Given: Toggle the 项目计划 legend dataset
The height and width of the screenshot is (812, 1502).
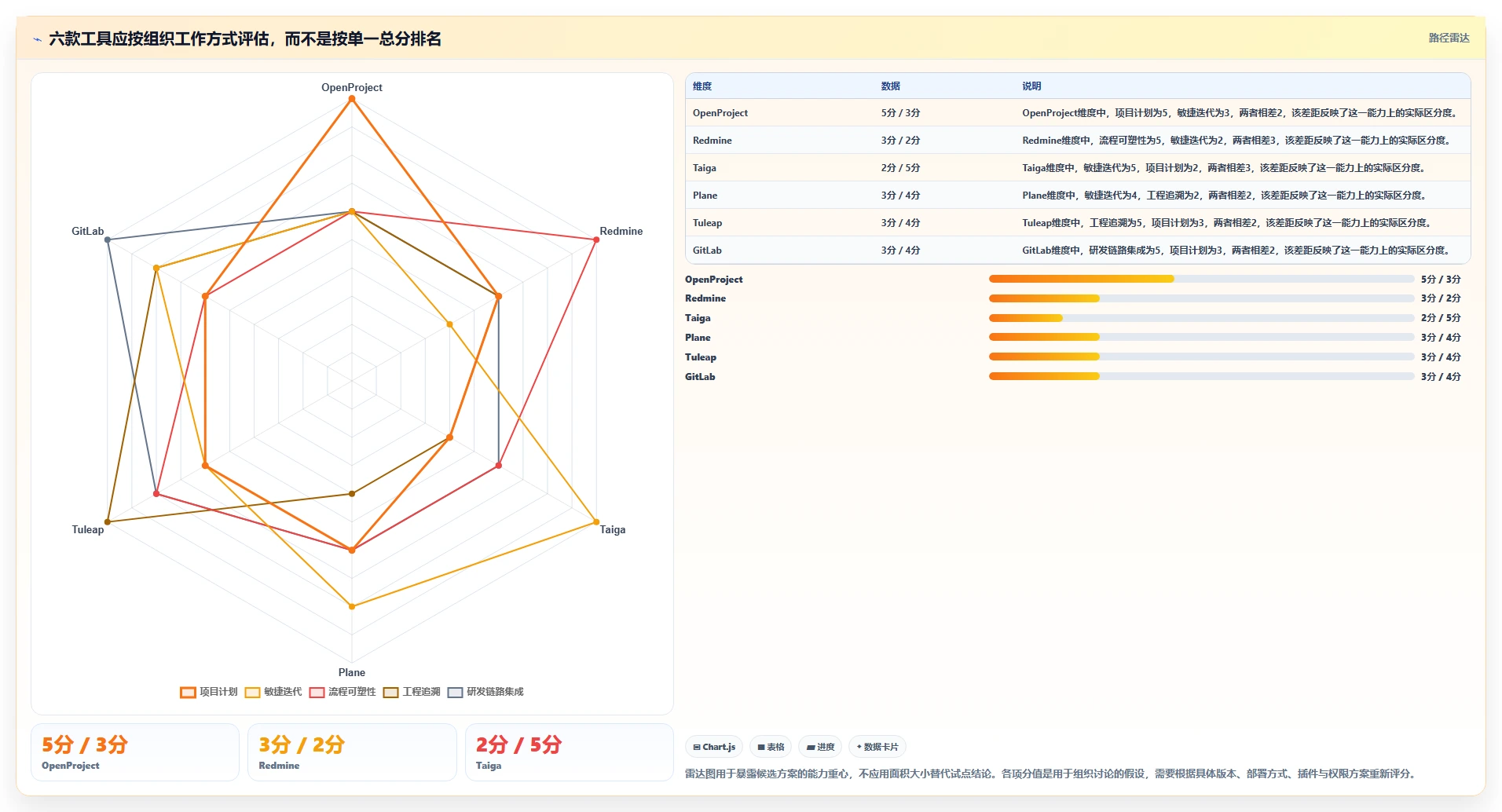Looking at the screenshot, I should 209,692.
